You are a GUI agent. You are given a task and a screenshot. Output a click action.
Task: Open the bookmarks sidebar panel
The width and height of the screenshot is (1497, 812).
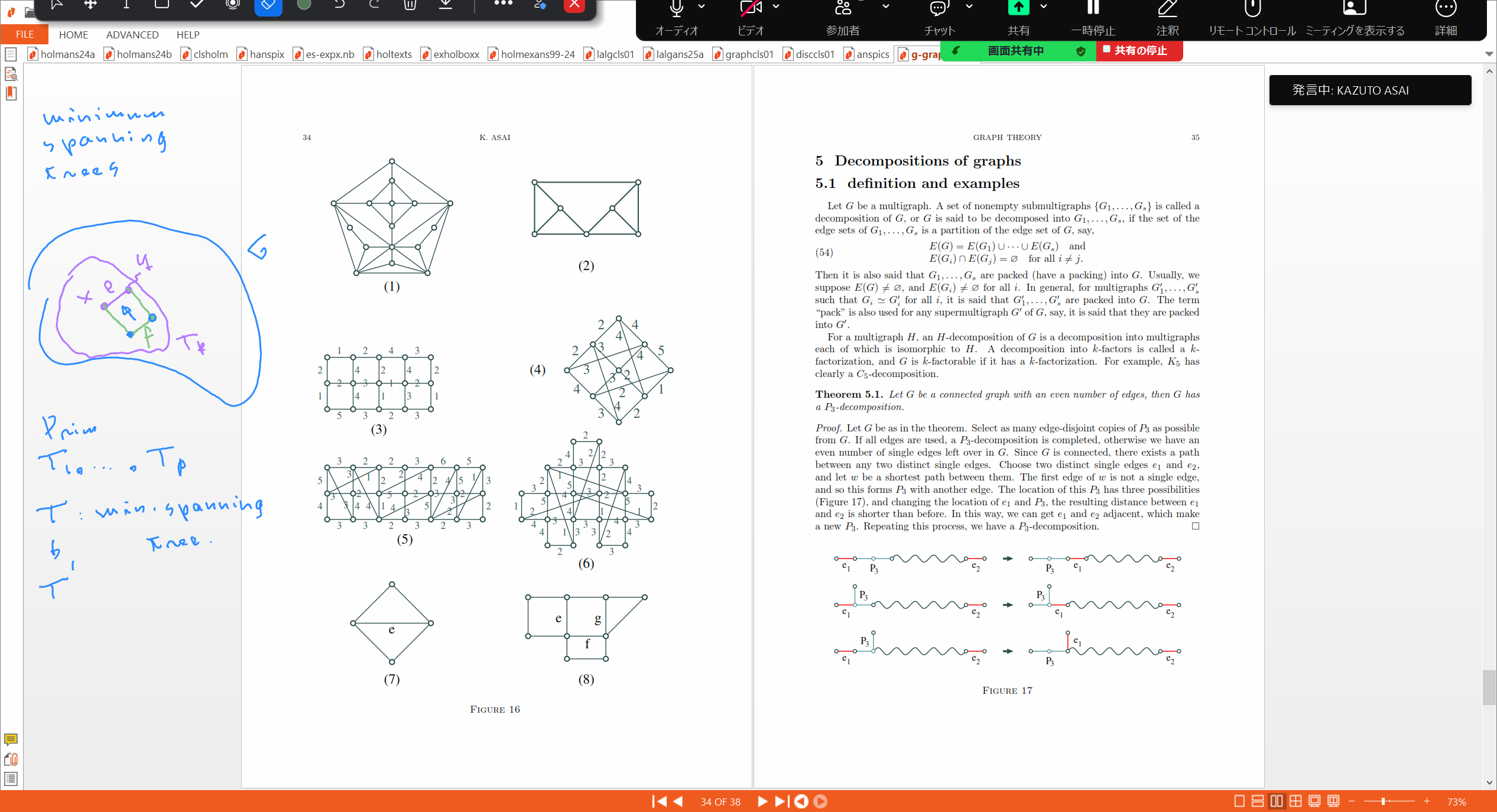[11, 93]
